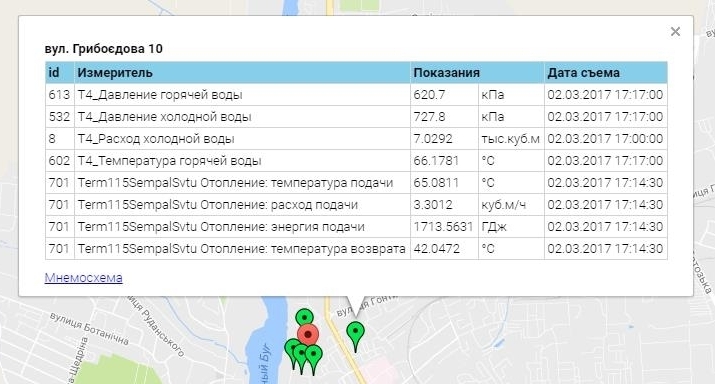
Task: Click the id cell 602
Action: (59, 161)
